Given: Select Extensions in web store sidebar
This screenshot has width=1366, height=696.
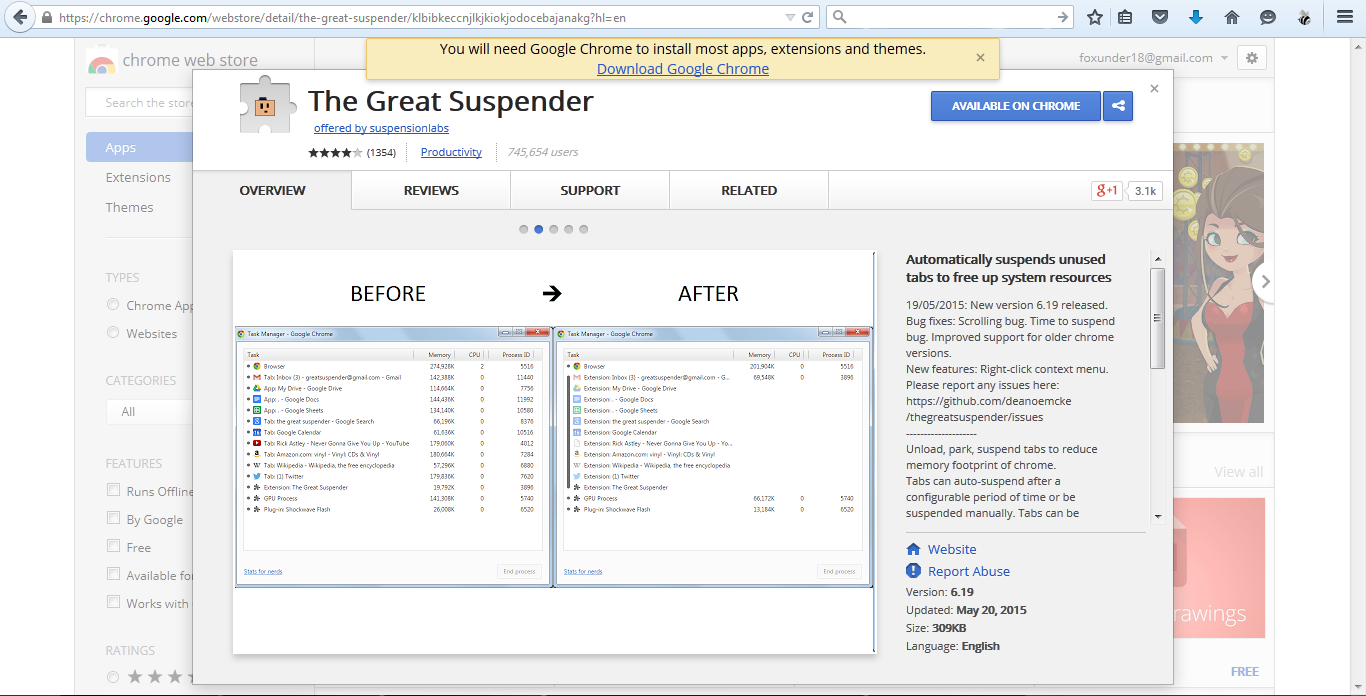Looking at the screenshot, I should click(138, 177).
